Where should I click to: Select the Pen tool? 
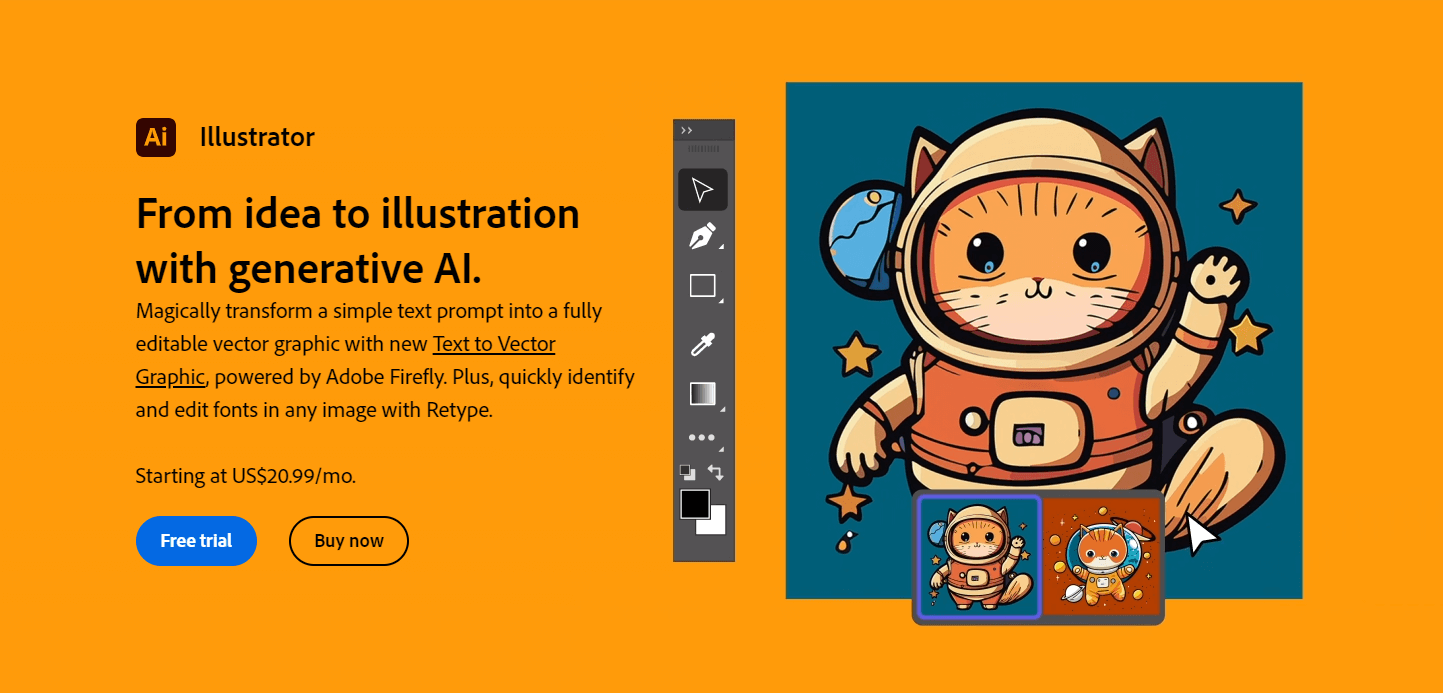tap(703, 237)
